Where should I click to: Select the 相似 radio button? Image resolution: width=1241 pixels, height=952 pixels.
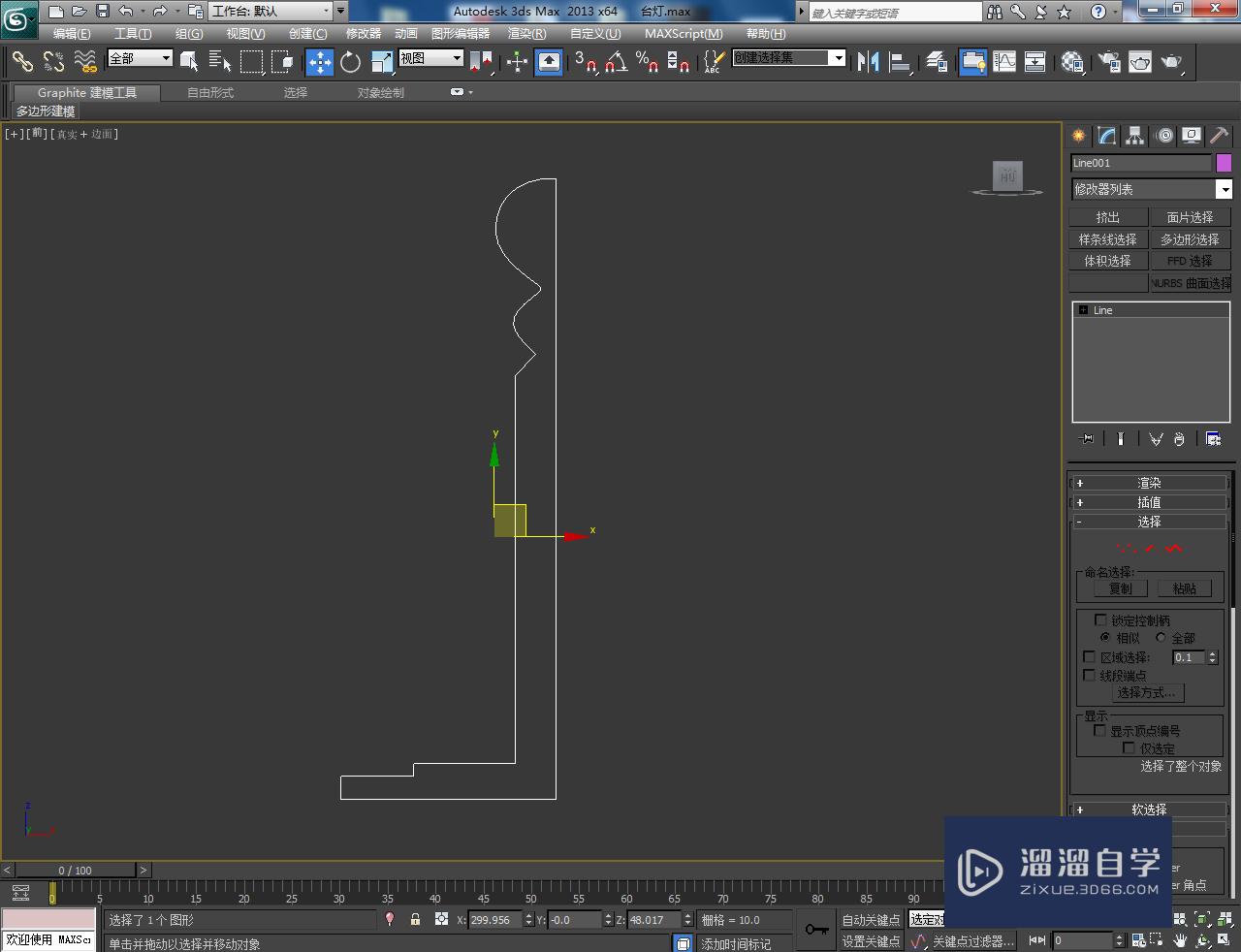click(x=1105, y=638)
